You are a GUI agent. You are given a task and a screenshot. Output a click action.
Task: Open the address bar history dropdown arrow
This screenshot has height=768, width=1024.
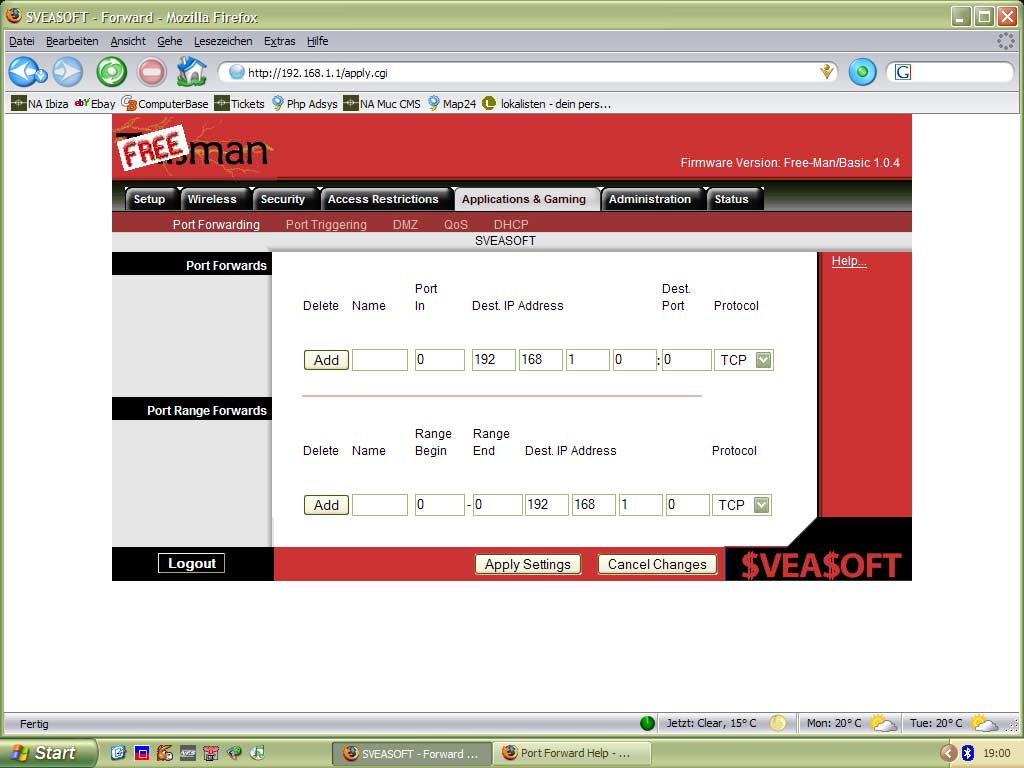click(827, 72)
